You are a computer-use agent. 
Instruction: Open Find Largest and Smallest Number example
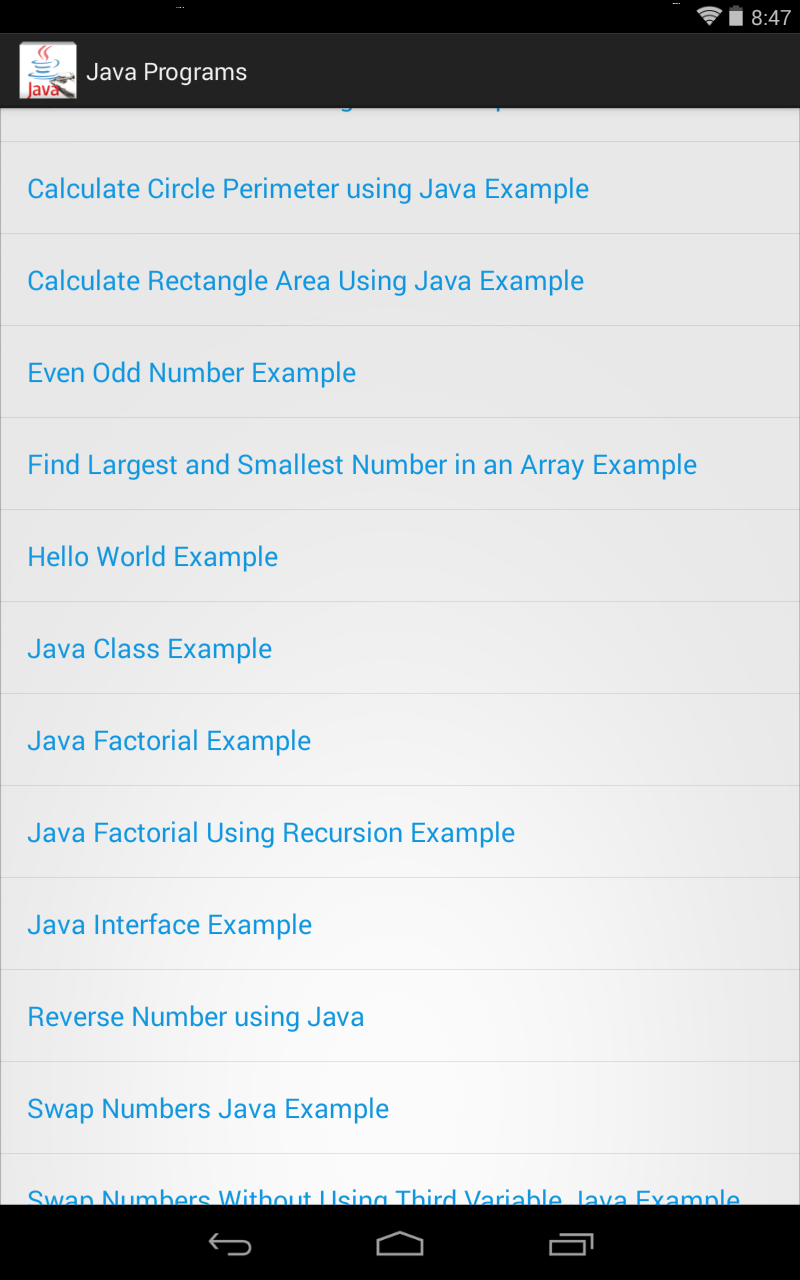[362, 464]
